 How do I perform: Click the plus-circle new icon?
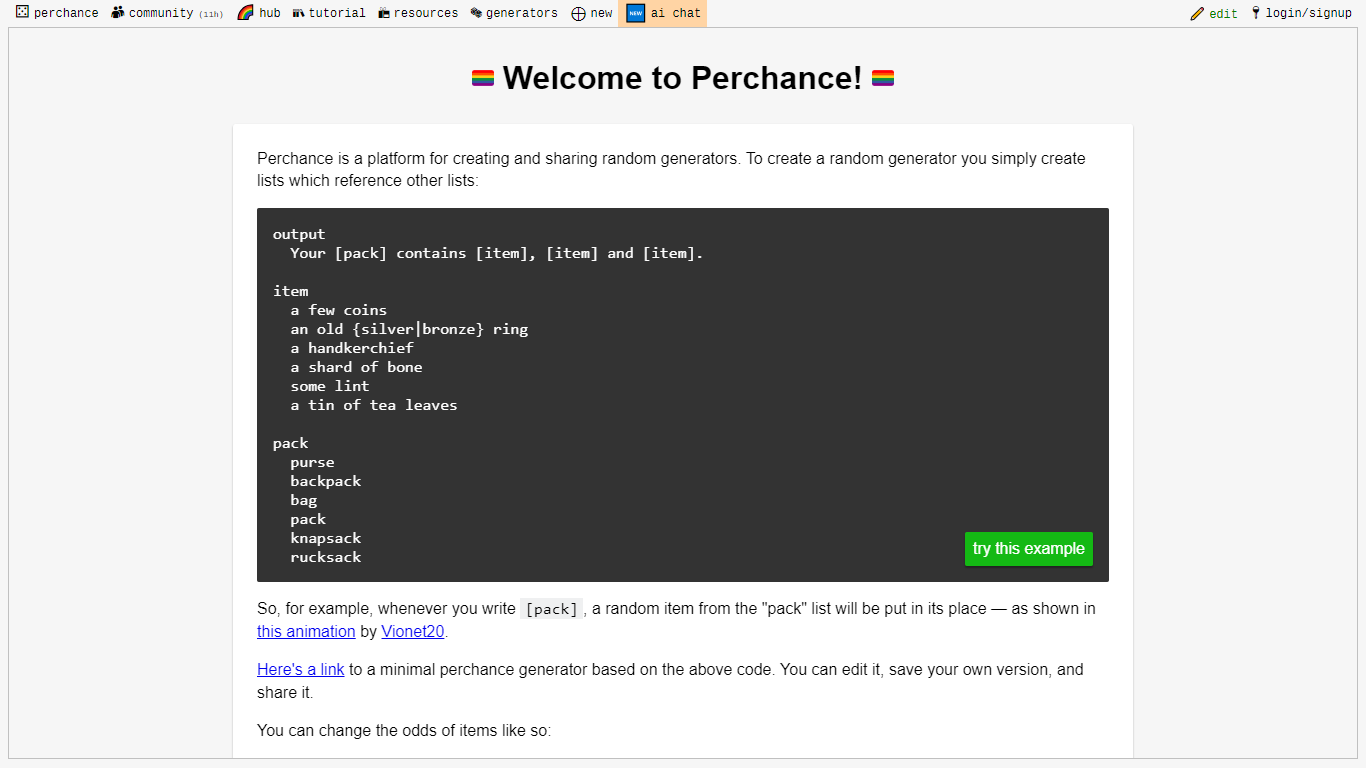(578, 13)
